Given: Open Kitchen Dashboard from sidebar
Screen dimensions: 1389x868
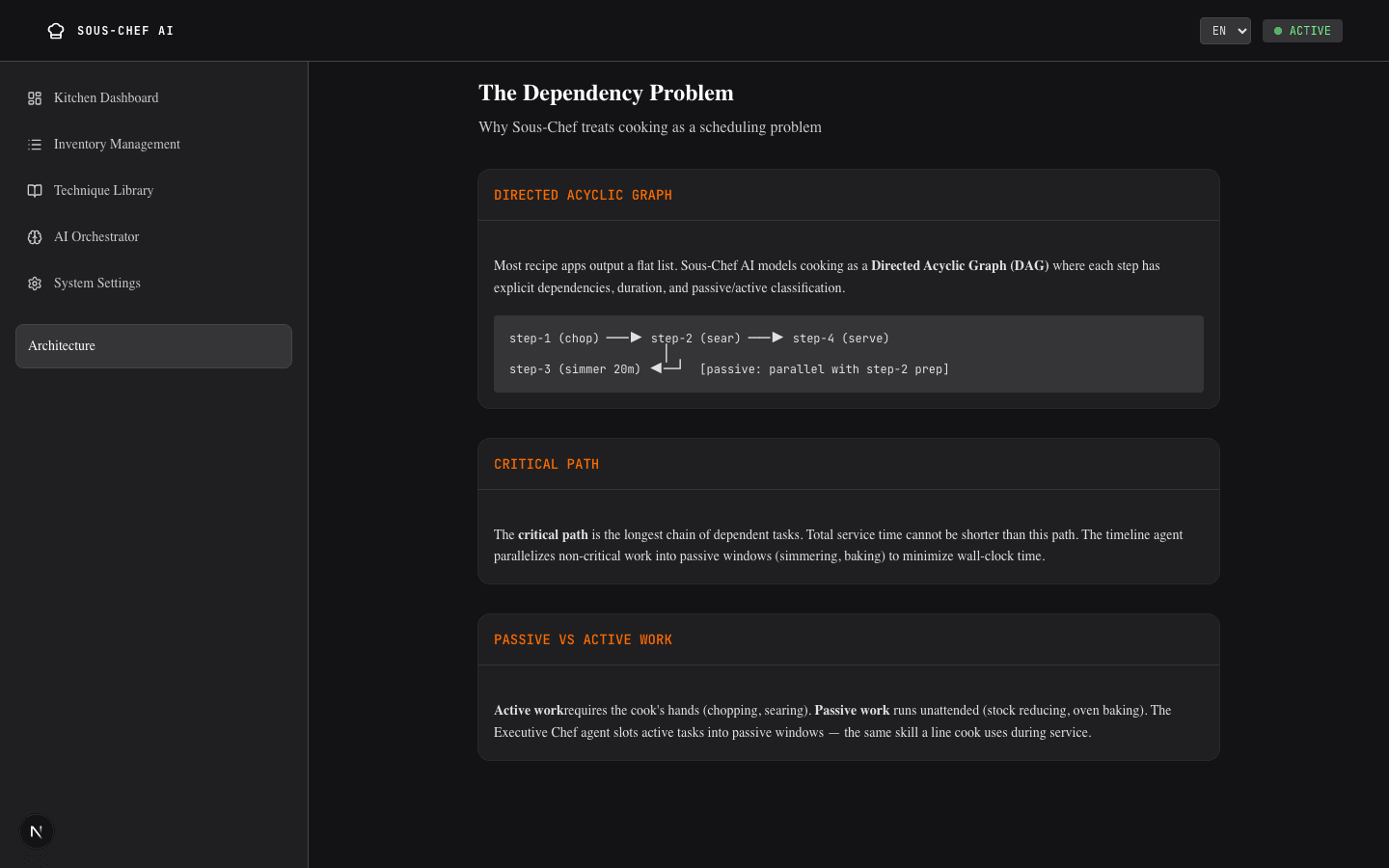Looking at the screenshot, I should (x=153, y=98).
